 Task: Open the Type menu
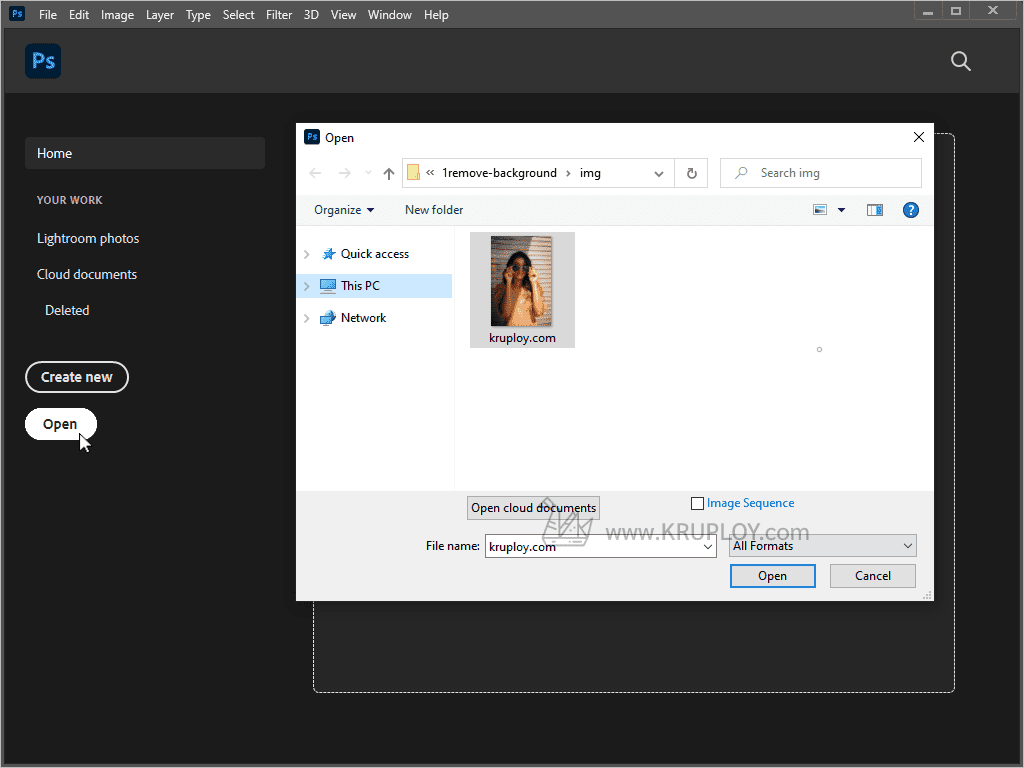[x=198, y=14]
